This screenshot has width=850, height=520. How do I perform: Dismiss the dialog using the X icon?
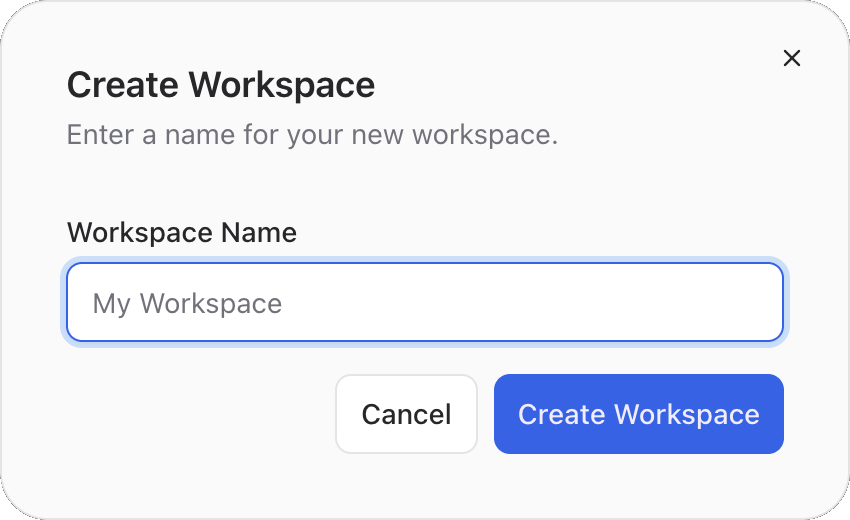pyautogui.click(x=791, y=58)
